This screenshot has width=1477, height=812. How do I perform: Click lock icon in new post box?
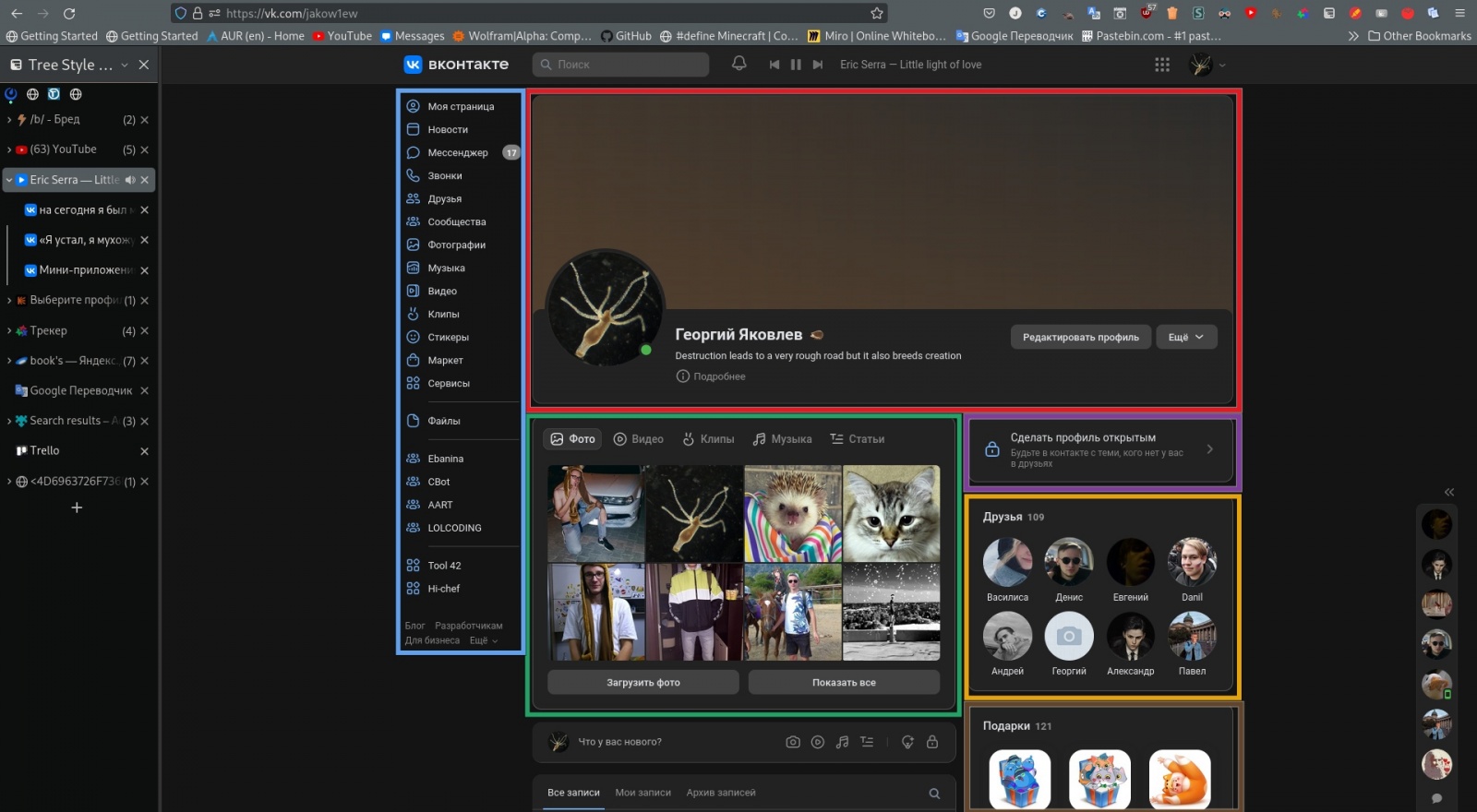pos(932,742)
